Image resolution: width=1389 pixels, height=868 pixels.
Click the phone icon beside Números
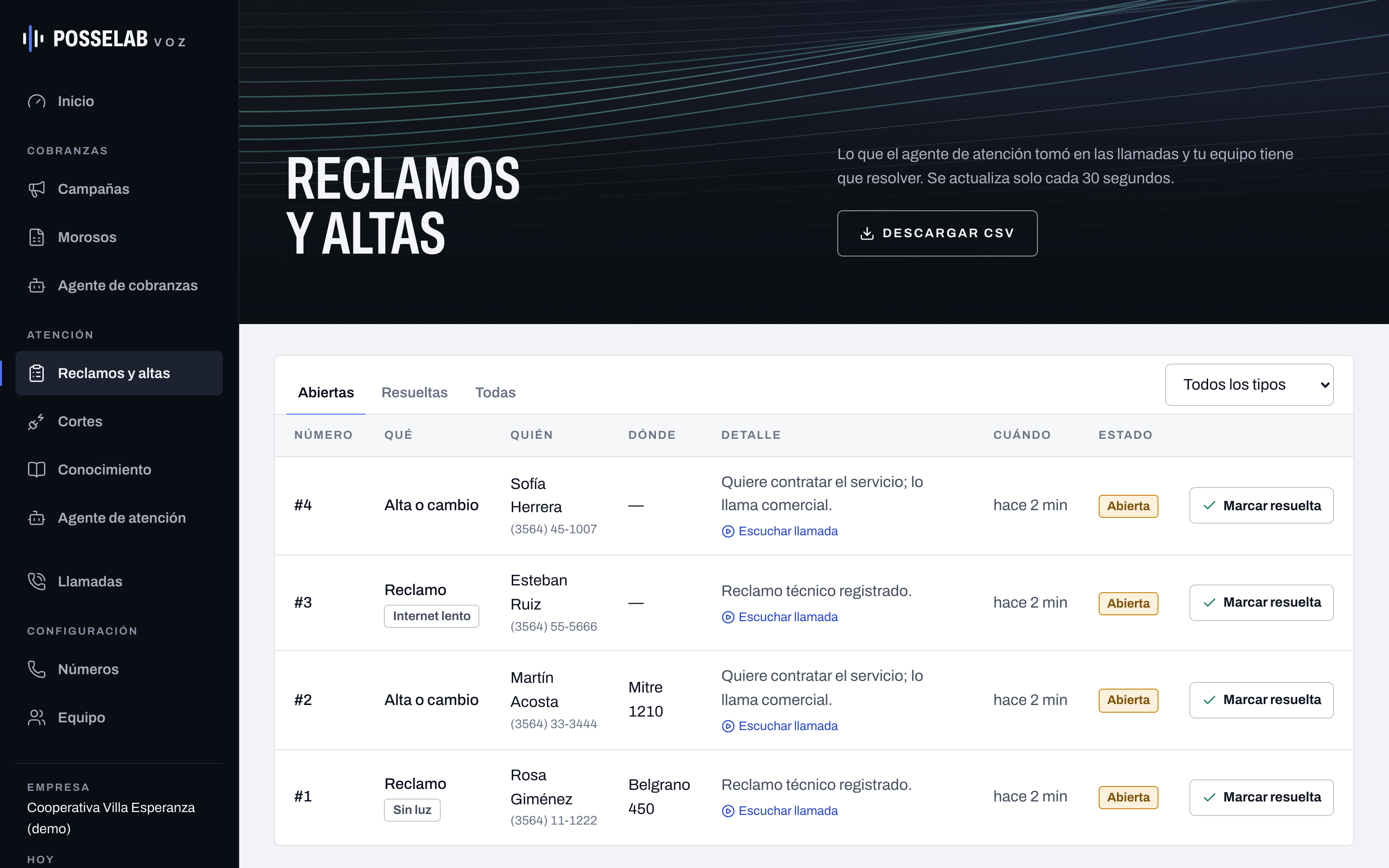click(x=37, y=669)
